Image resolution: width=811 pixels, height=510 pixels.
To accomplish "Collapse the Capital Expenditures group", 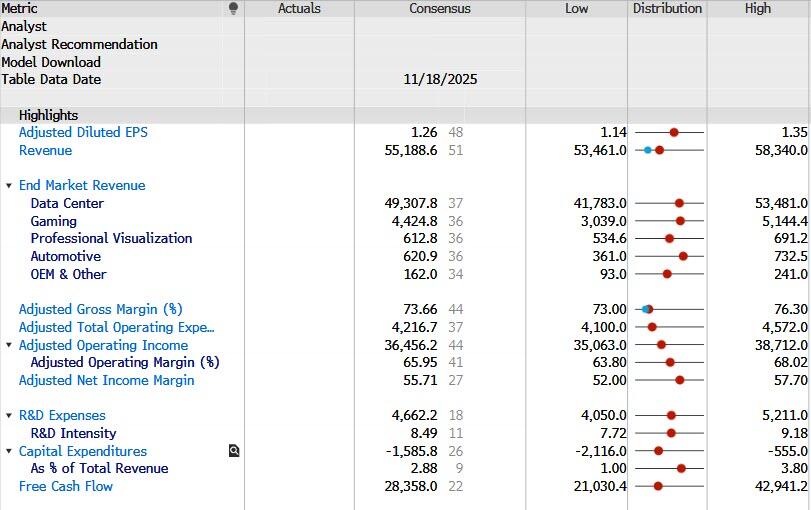I will [9, 452].
